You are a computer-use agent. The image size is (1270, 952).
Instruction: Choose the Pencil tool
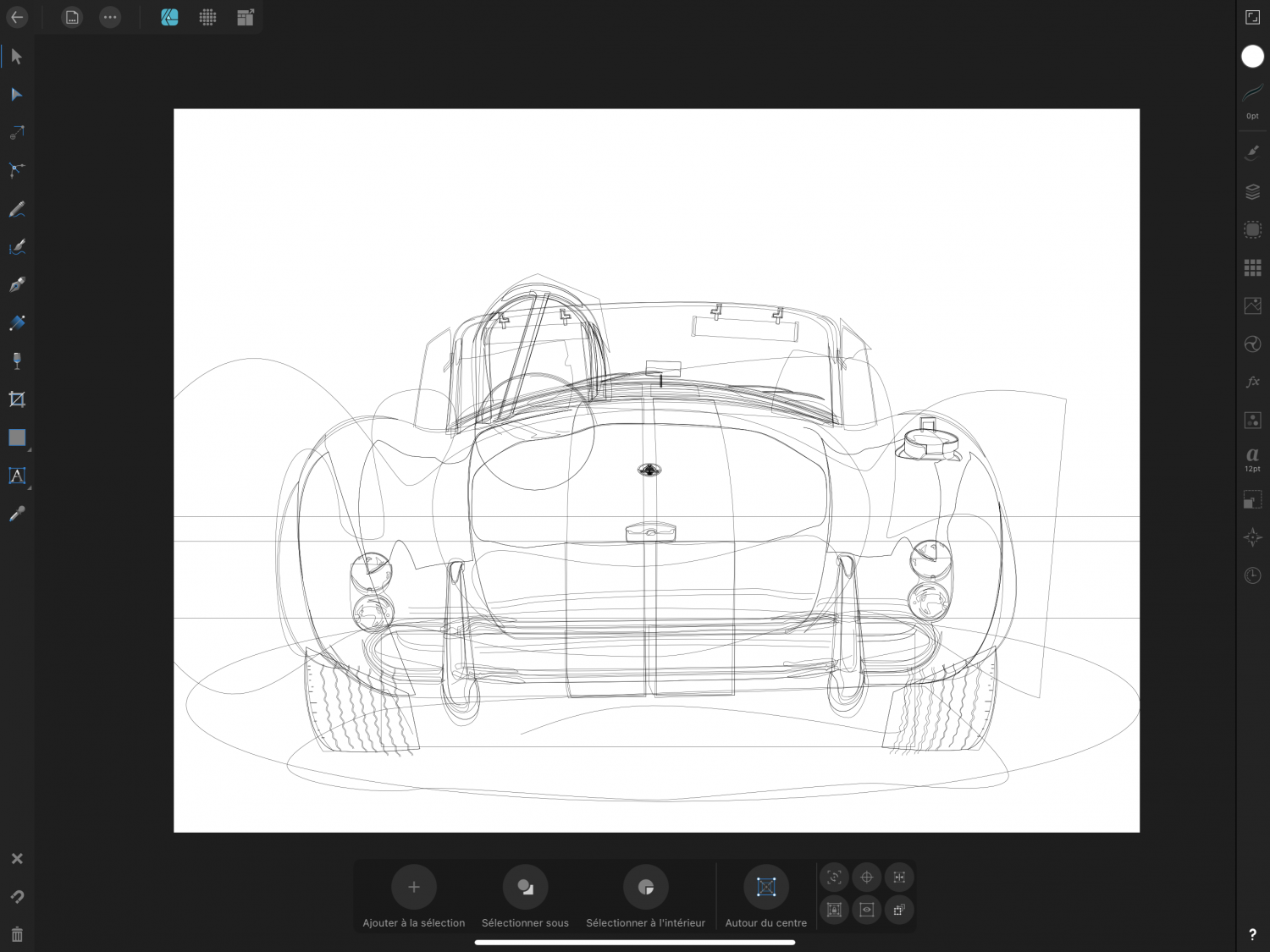pos(17,209)
